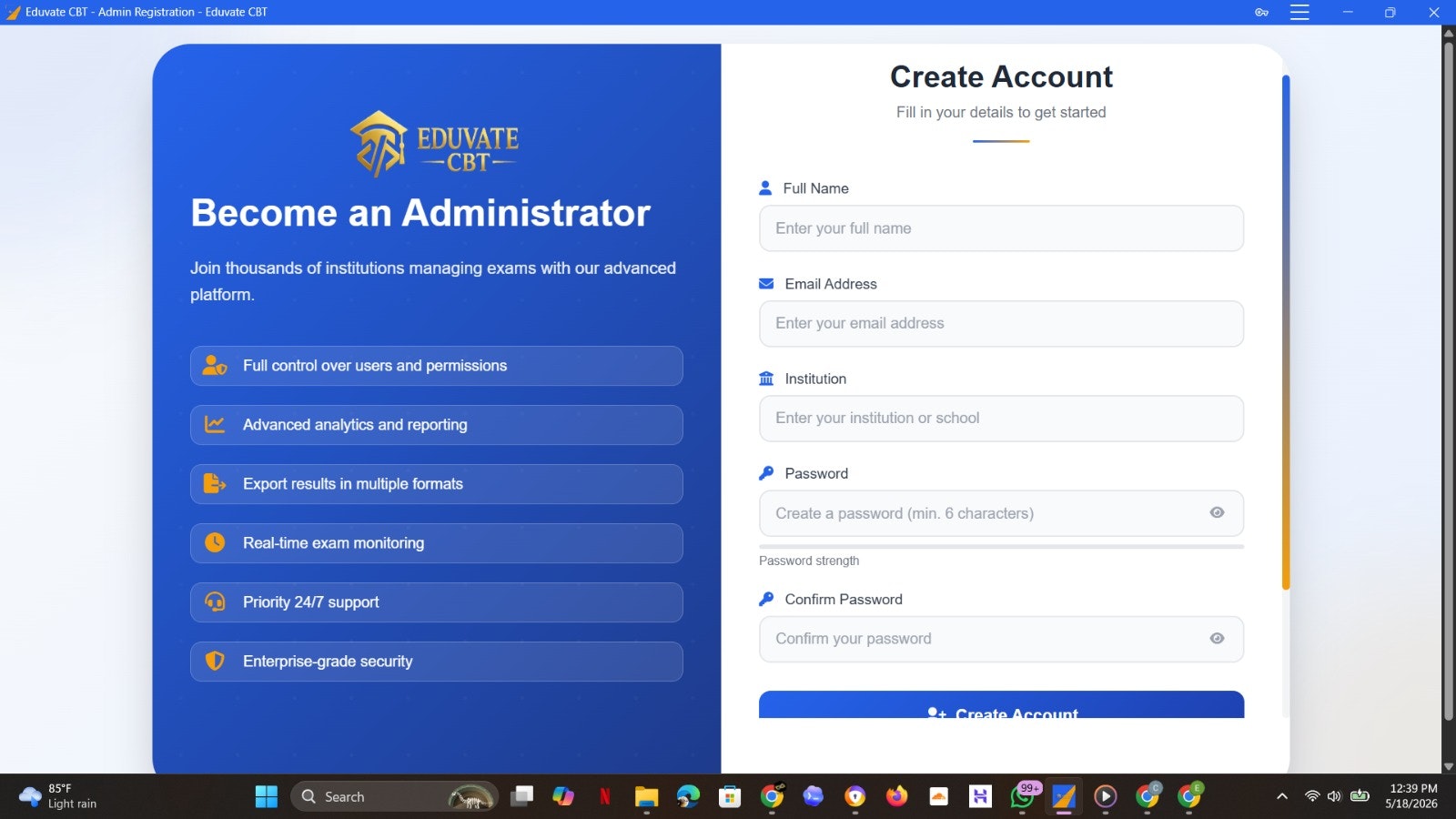This screenshot has width=1456, height=819.
Task: Click the 'Confirm Password' field label
Action: point(844,600)
